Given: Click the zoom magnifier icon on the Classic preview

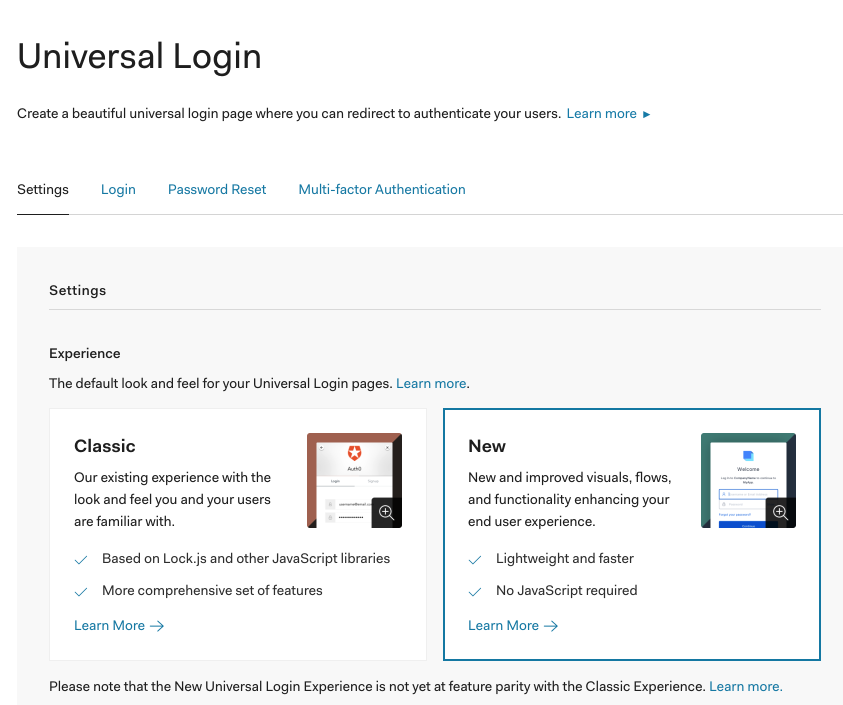Looking at the screenshot, I should (386, 513).
